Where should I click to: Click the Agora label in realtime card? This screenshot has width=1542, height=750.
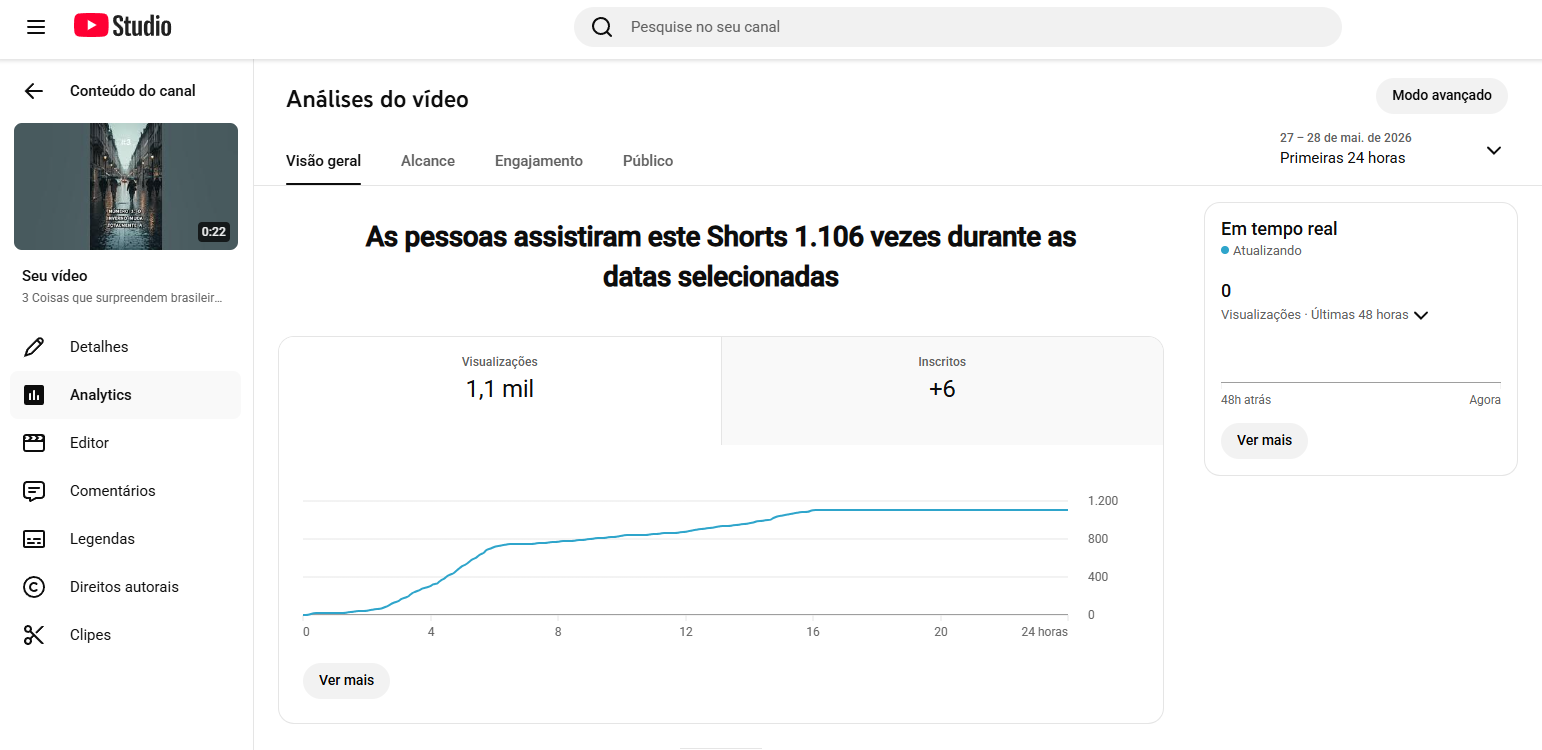pos(1485,400)
